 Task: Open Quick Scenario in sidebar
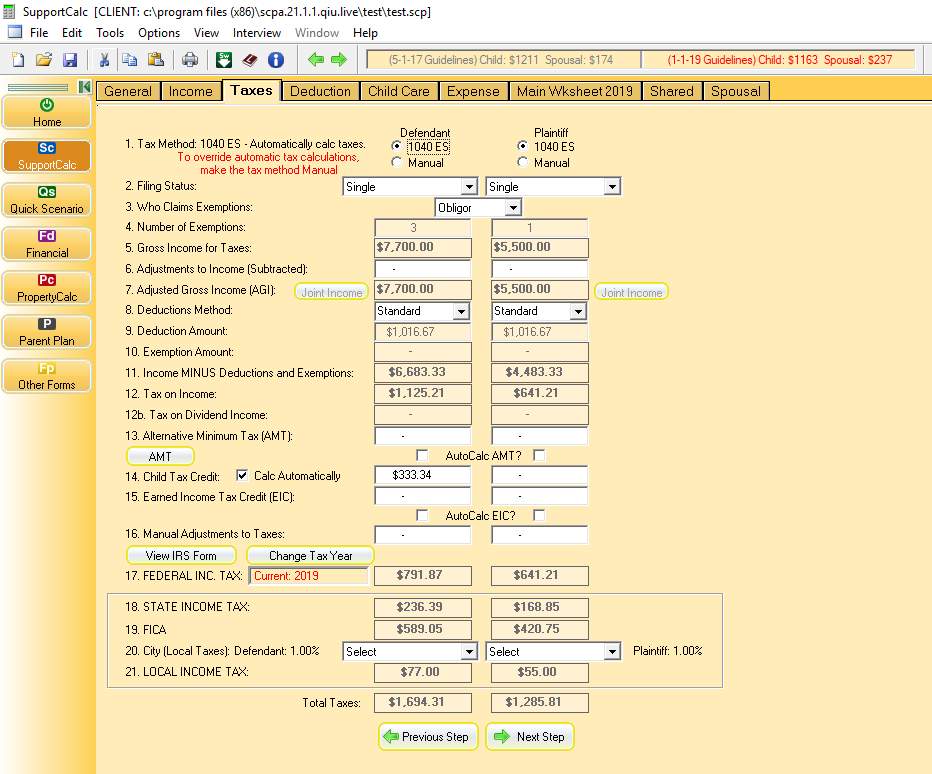[47, 200]
